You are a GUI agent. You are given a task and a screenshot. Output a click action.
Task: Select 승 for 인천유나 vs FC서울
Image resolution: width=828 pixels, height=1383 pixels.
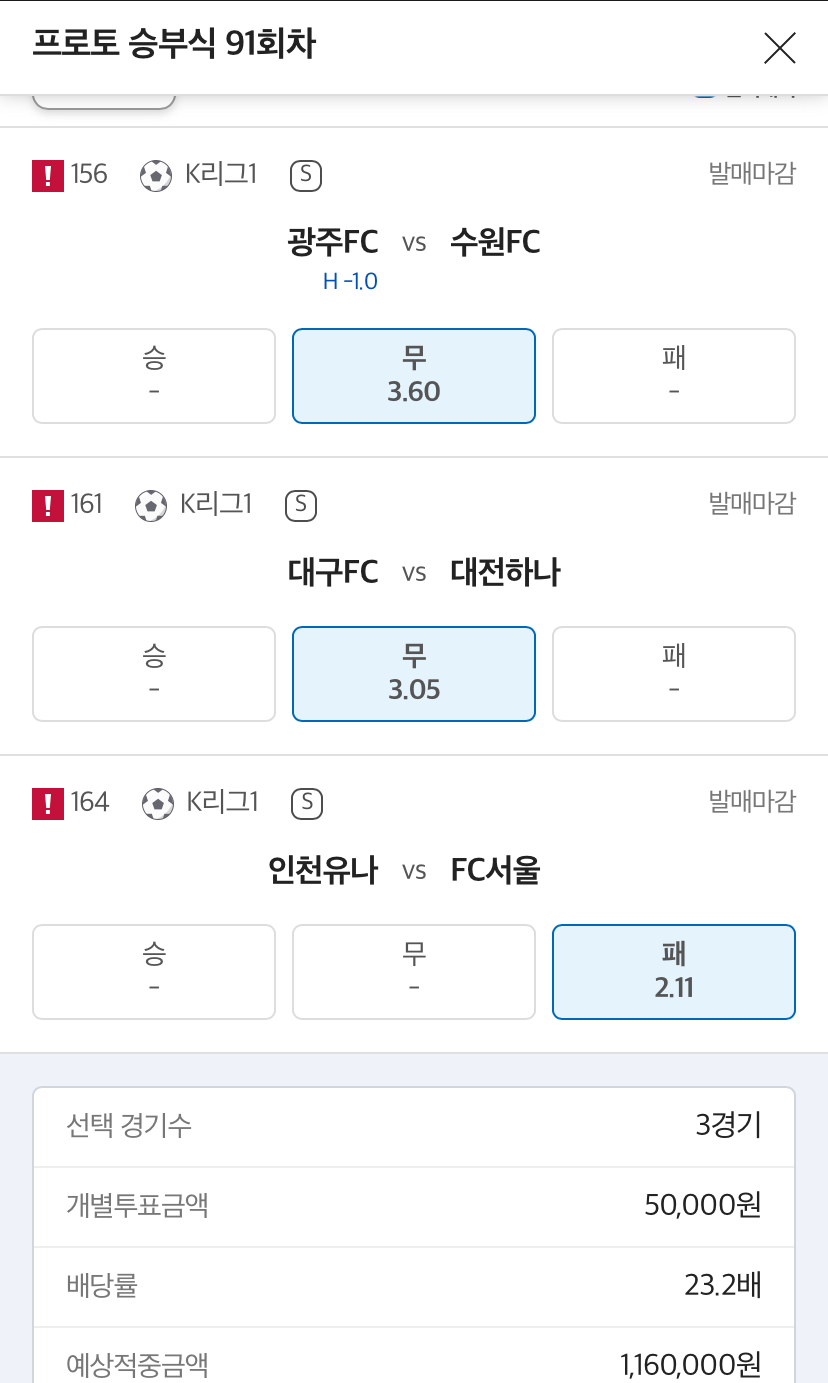pyautogui.click(x=154, y=972)
